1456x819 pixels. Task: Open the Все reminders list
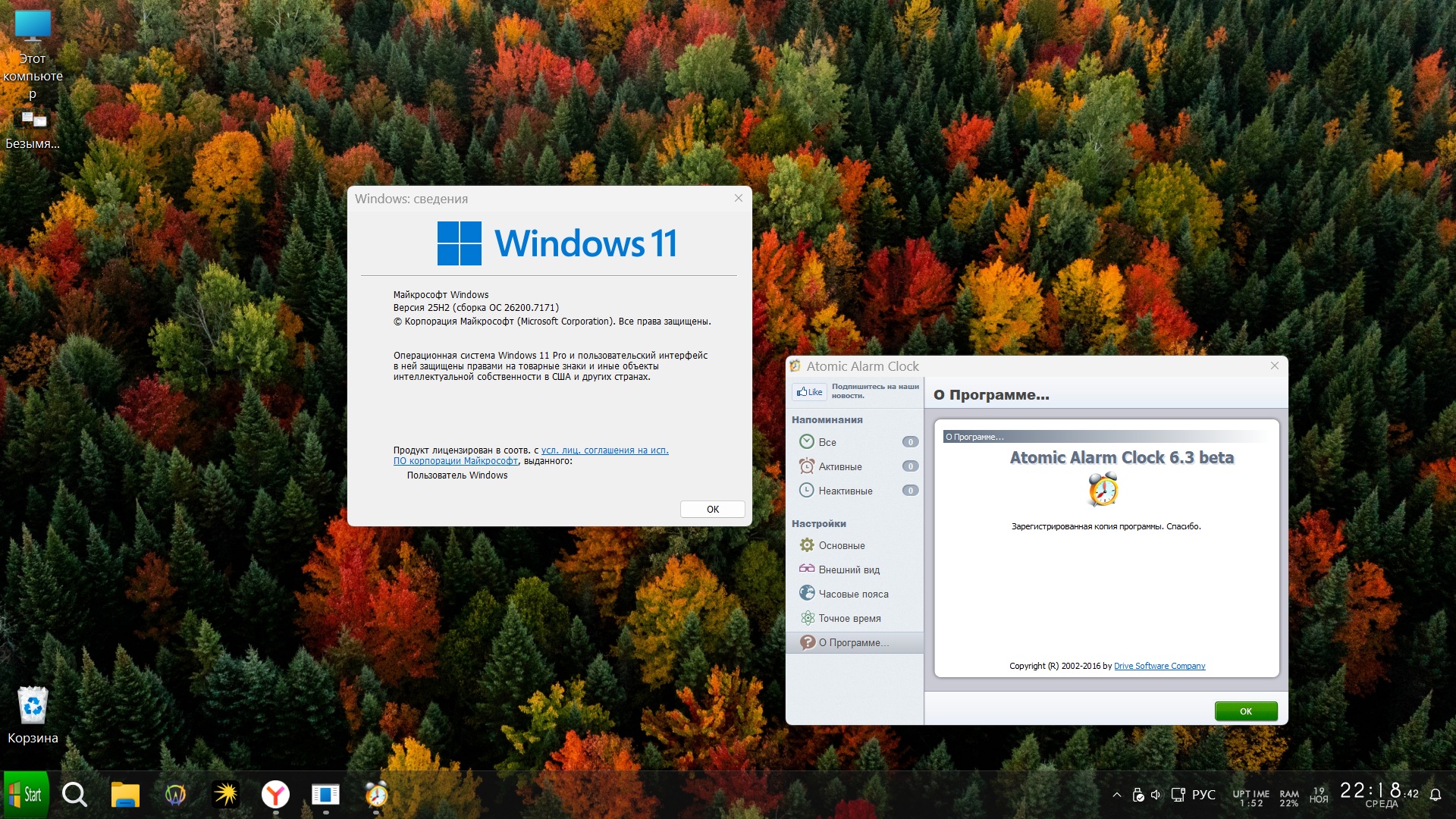[827, 442]
